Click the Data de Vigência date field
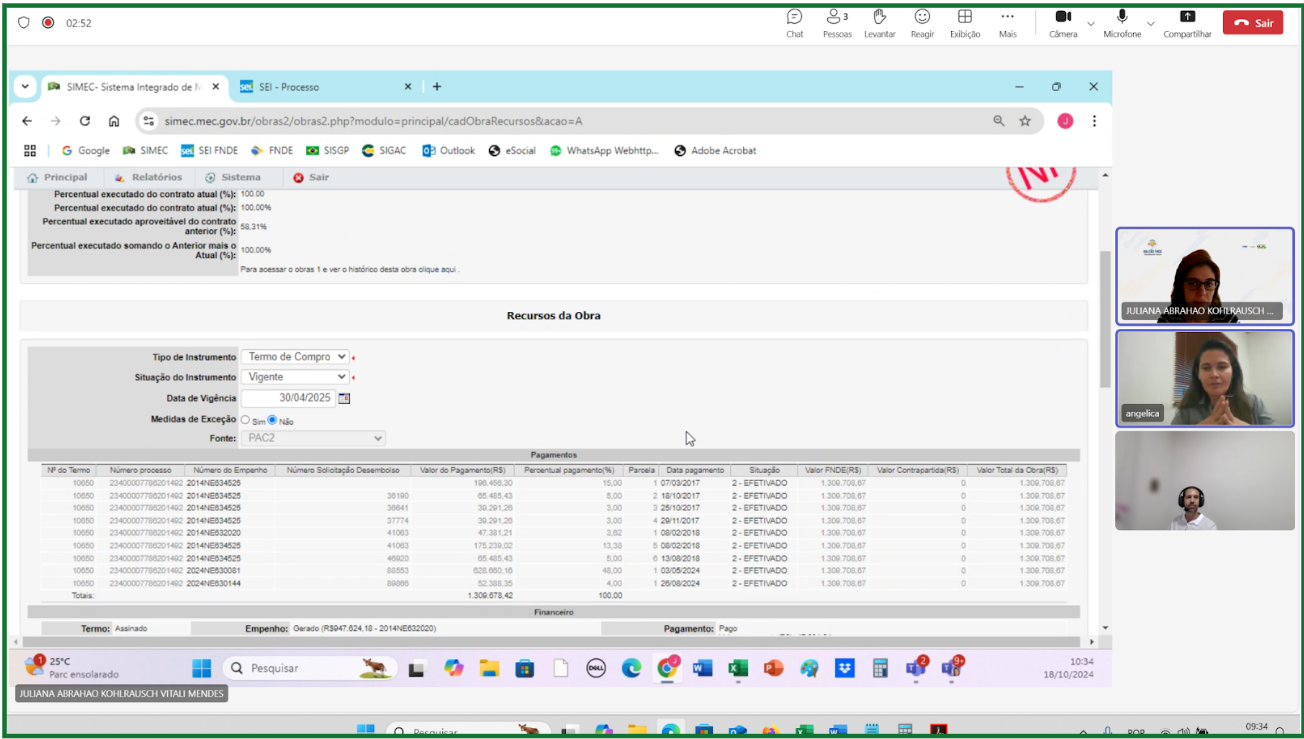Screen dimensions: 1304x739 [287, 398]
